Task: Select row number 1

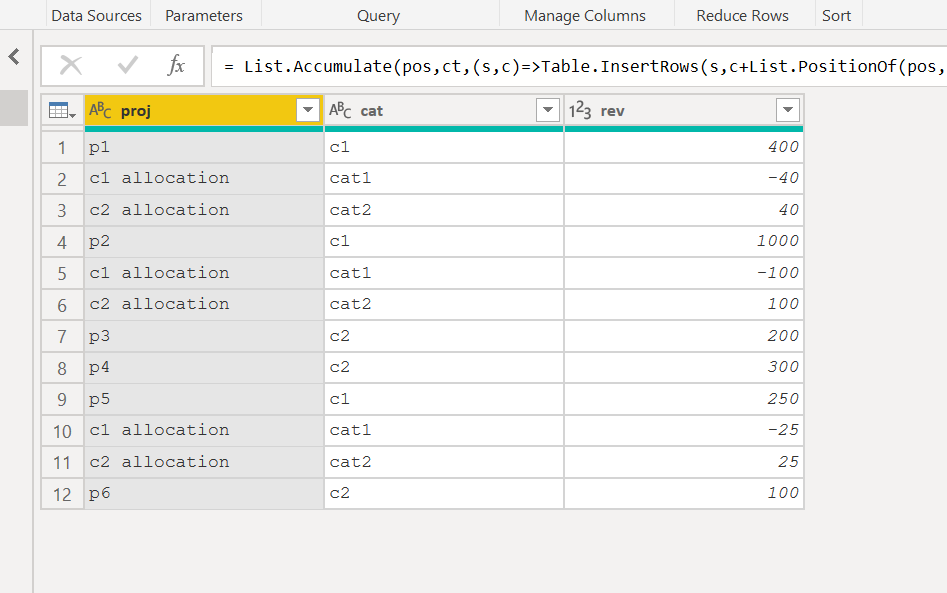Action: (x=62, y=147)
